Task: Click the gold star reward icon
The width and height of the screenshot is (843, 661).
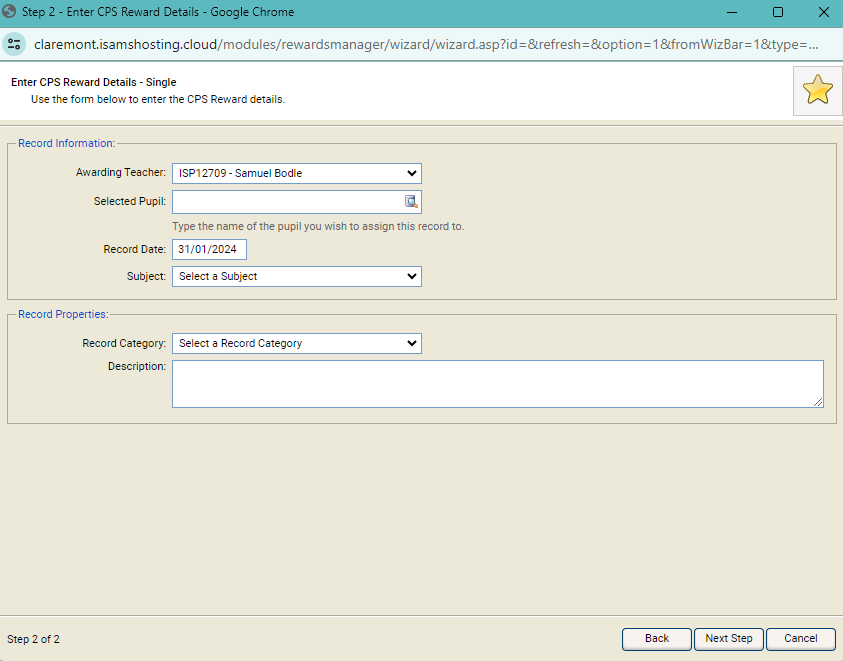Action: [817, 90]
